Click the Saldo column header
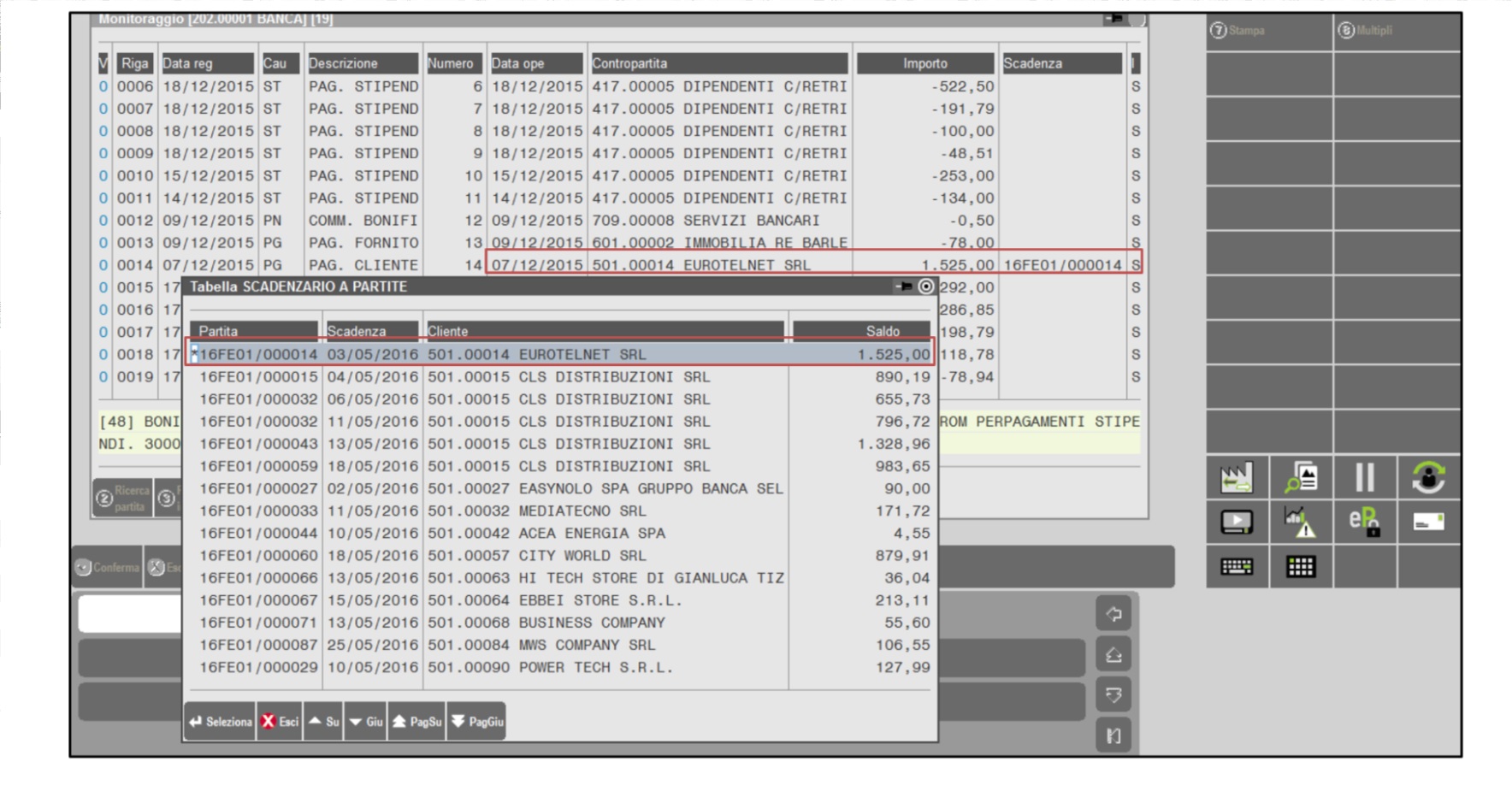The image size is (1512, 809). coord(862,331)
